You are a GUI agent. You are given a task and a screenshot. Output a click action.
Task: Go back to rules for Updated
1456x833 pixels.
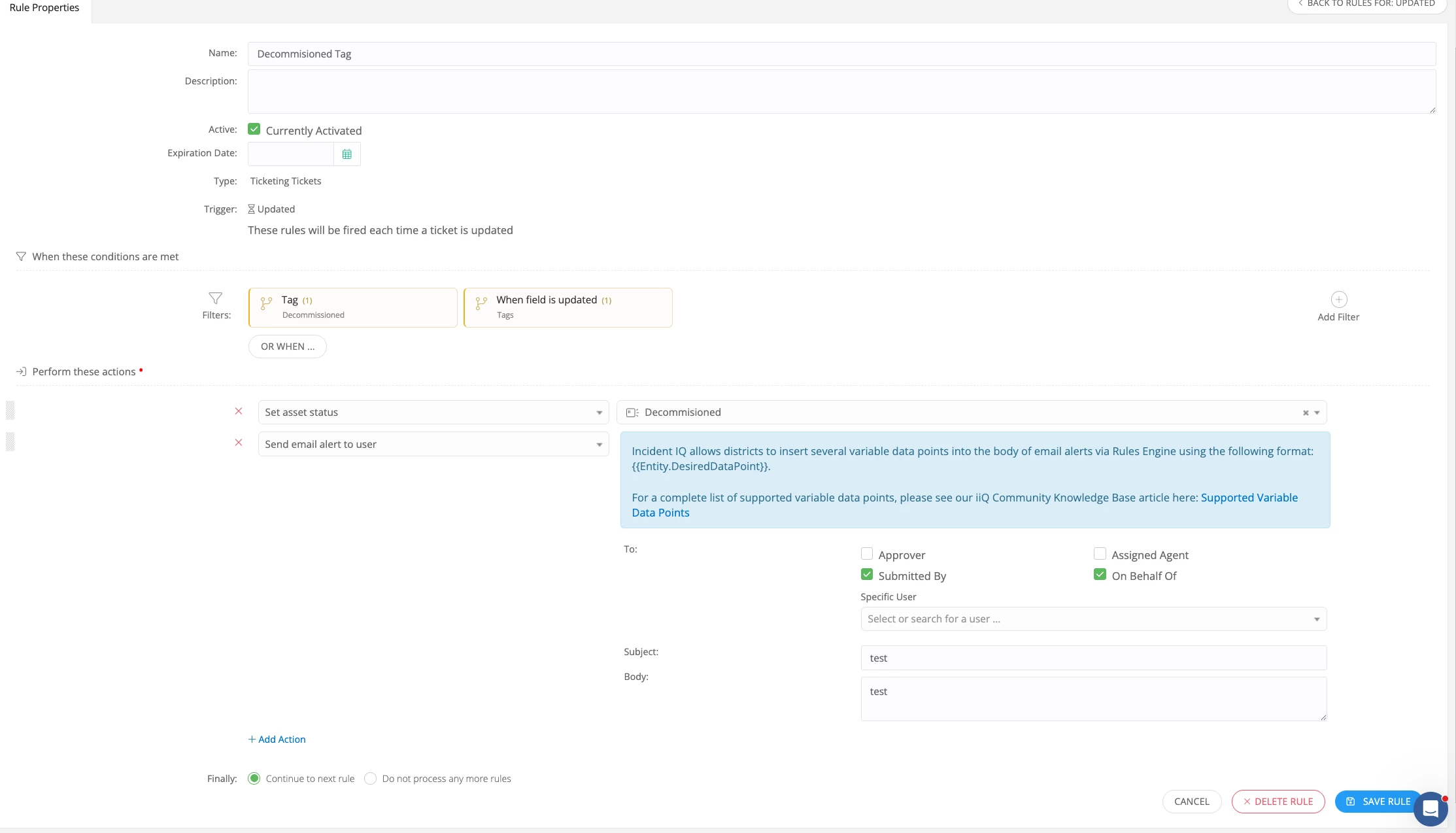(1365, 4)
